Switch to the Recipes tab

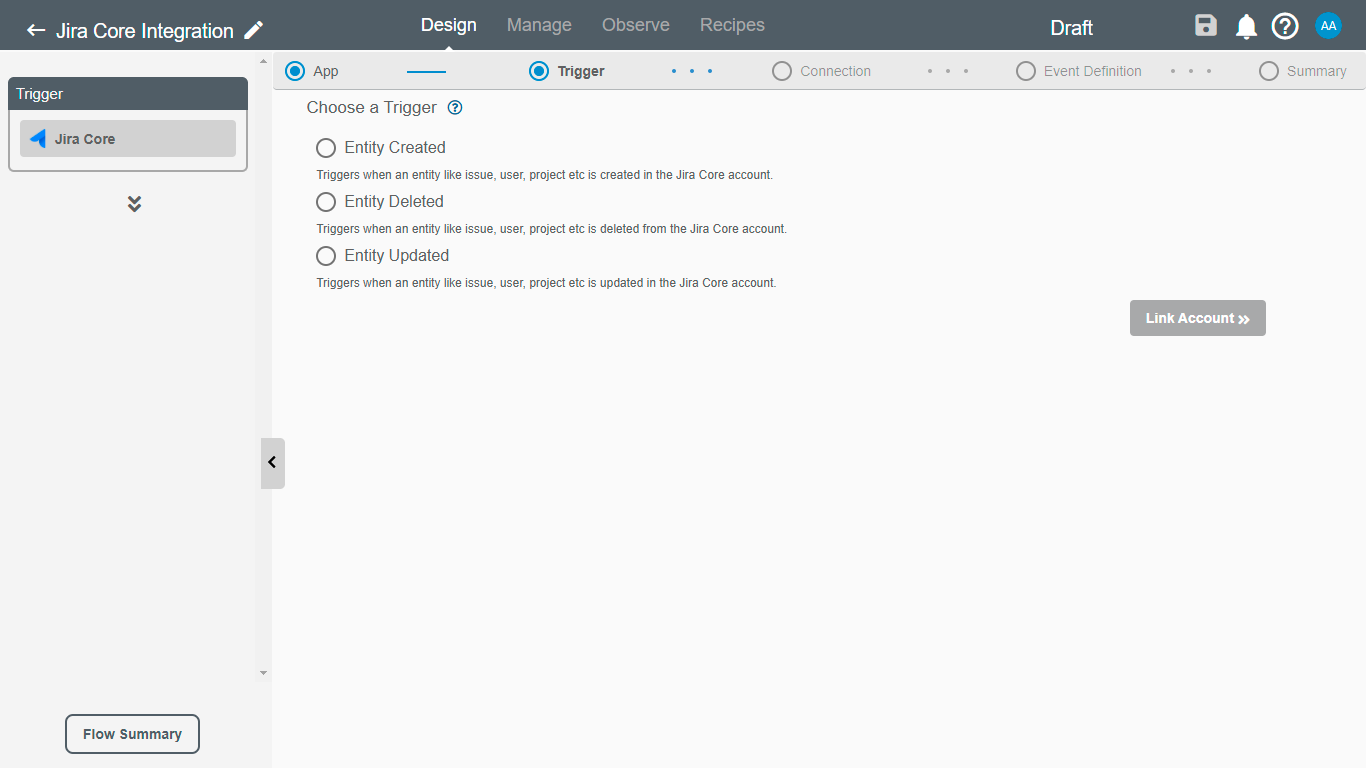pos(732,25)
